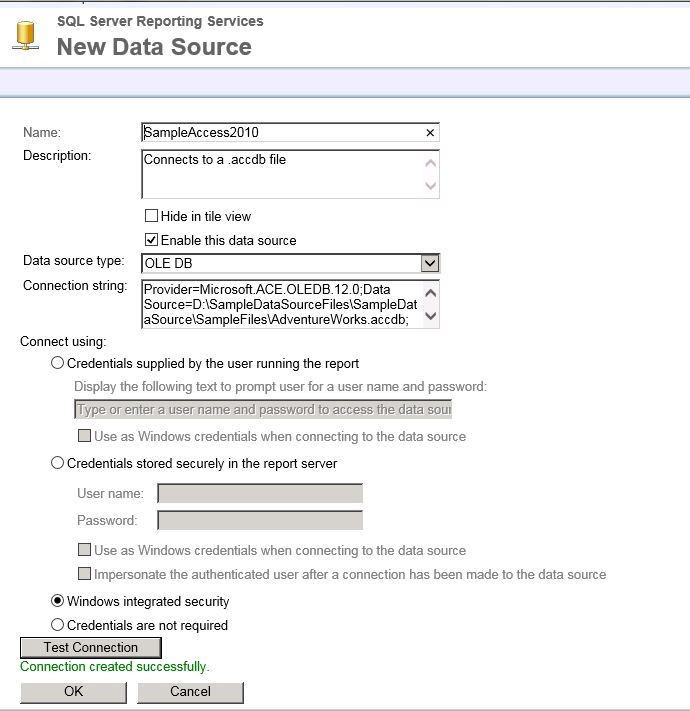
Task: Select Credentials stored securely in report server
Action: [58, 463]
